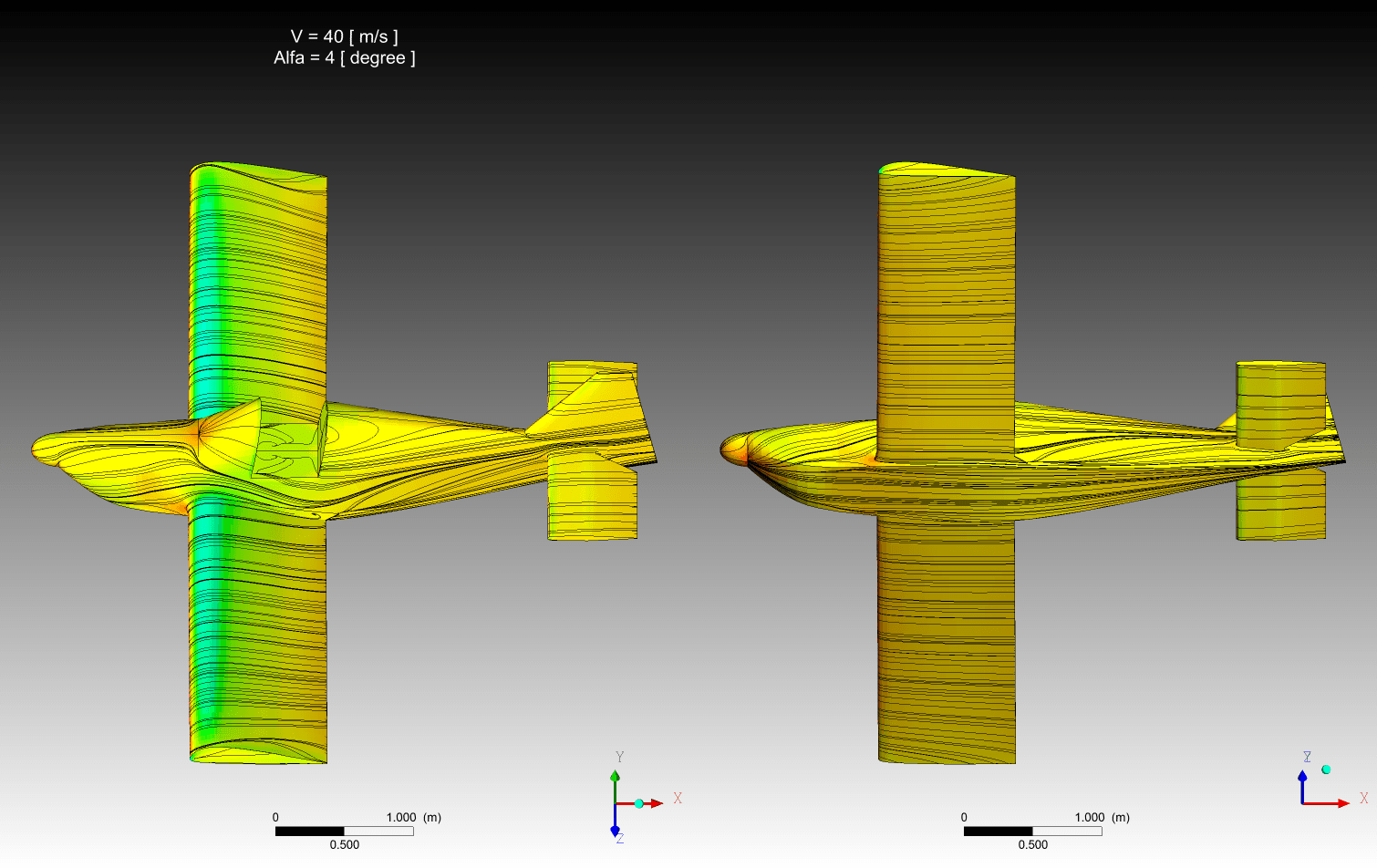
Task: Pick the aircraft nose in the left view
Action: [x=46, y=447]
